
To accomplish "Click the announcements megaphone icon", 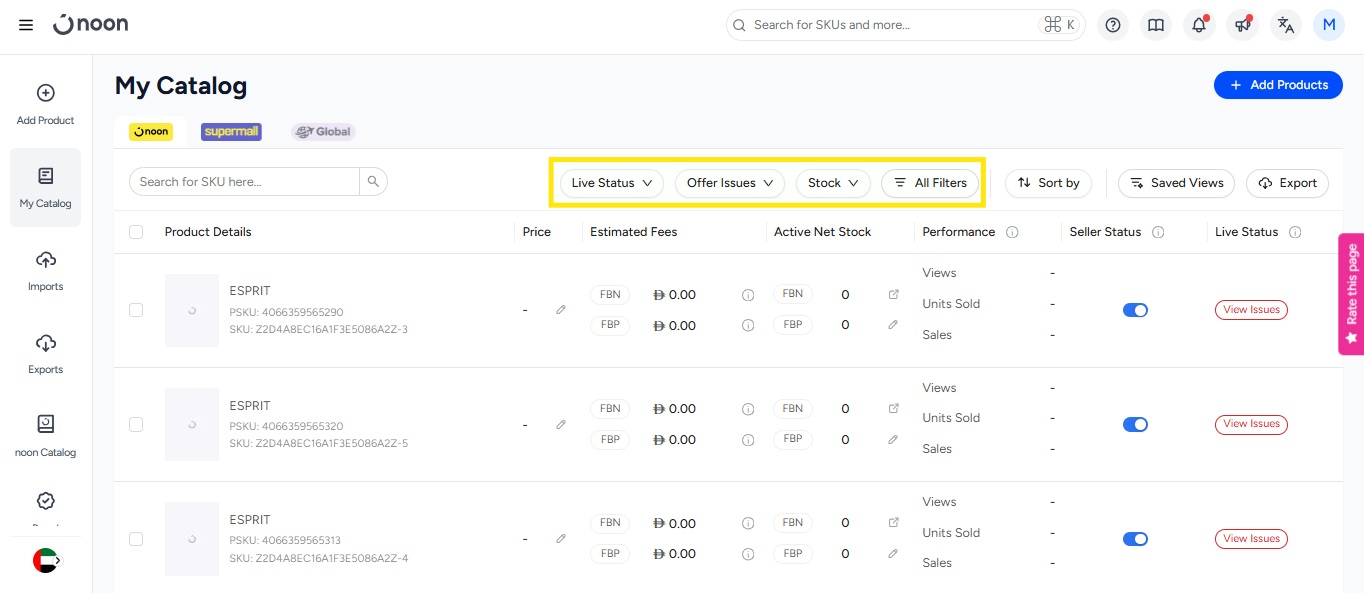I will pyautogui.click(x=1243, y=25).
